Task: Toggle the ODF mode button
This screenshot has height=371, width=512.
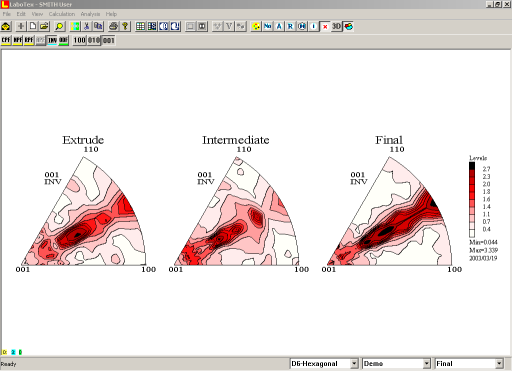Action: pyautogui.click(x=63, y=40)
